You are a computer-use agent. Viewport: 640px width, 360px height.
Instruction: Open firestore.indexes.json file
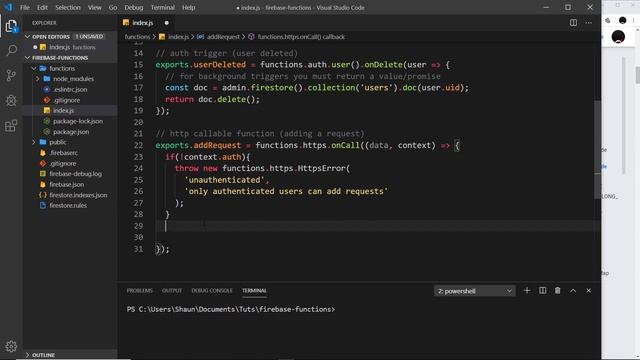coord(70,195)
